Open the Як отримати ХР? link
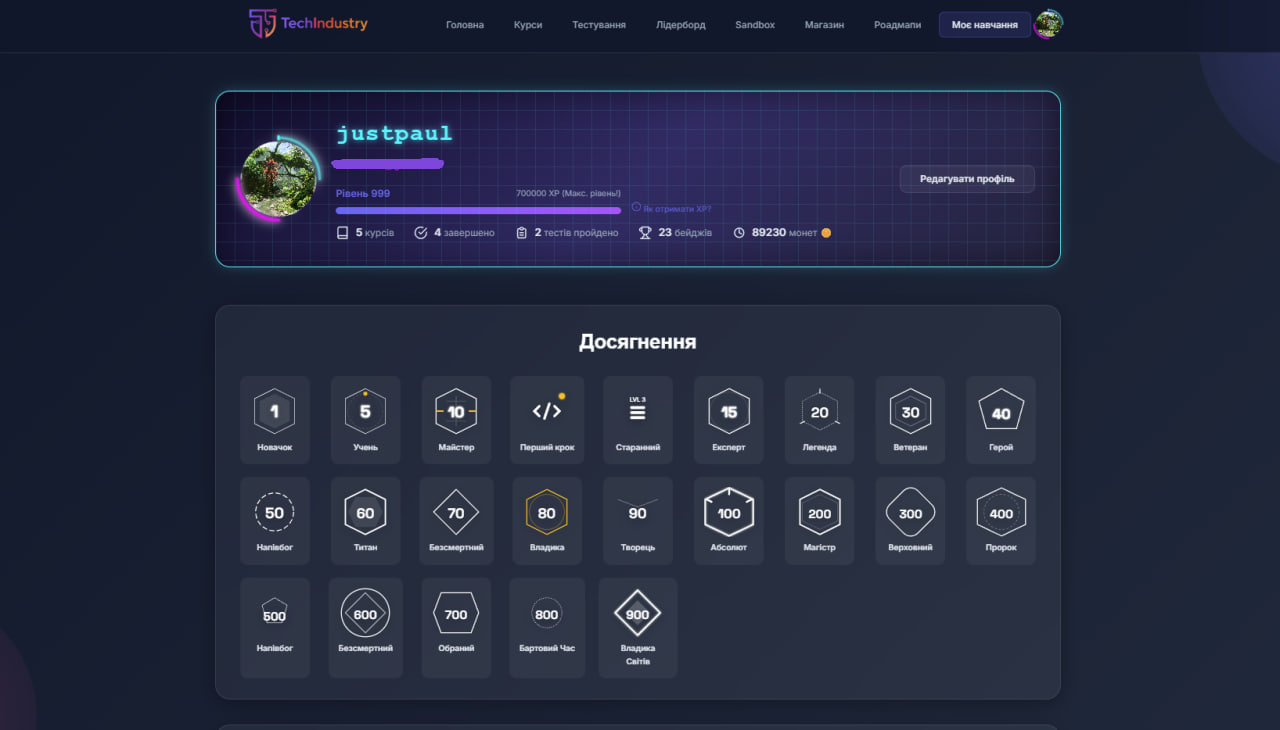This screenshot has height=730, width=1280. coord(670,208)
